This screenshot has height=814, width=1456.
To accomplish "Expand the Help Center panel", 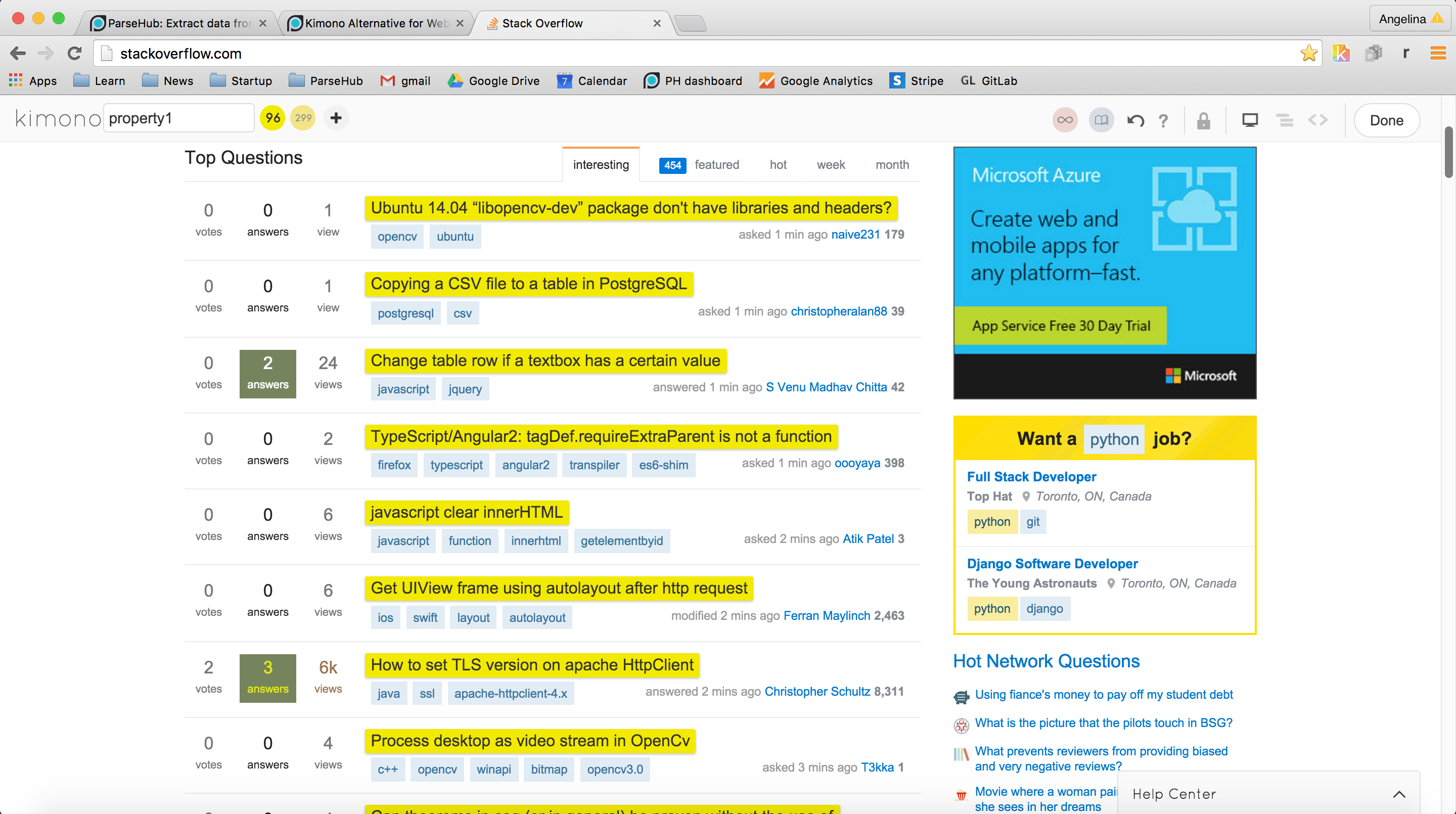I will click(1268, 793).
